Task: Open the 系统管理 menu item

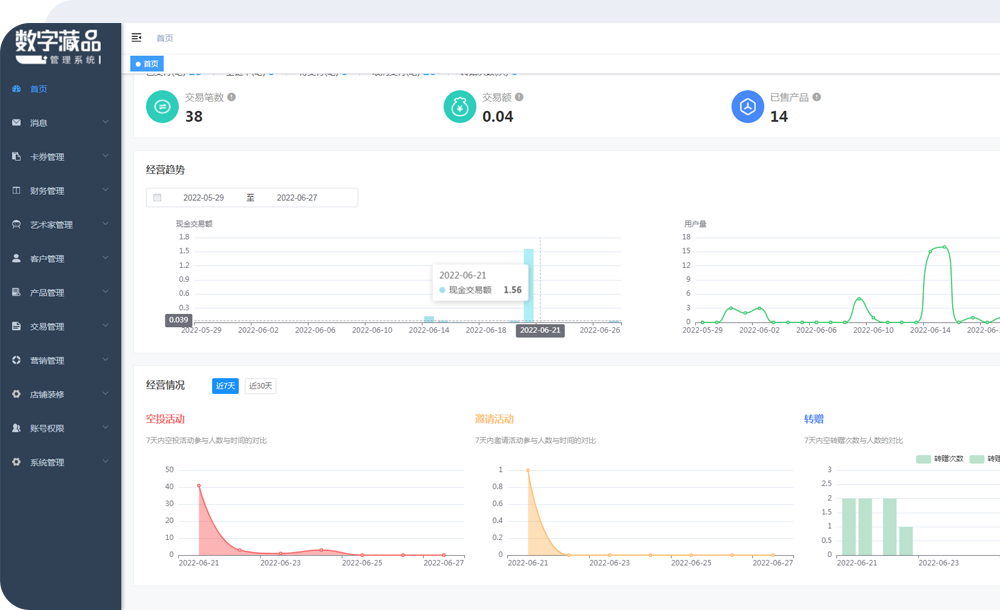Action: tap(61, 462)
